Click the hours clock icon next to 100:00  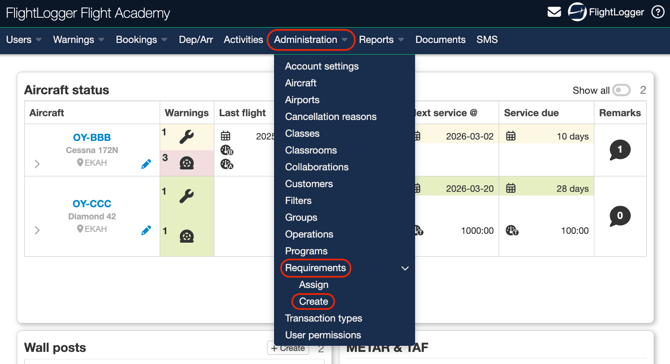pos(512,231)
